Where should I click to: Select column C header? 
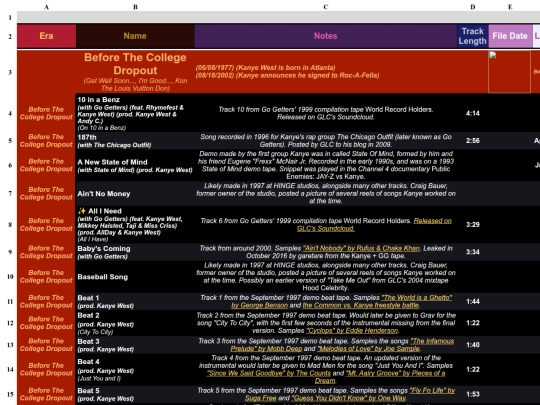tap(325, 7)
